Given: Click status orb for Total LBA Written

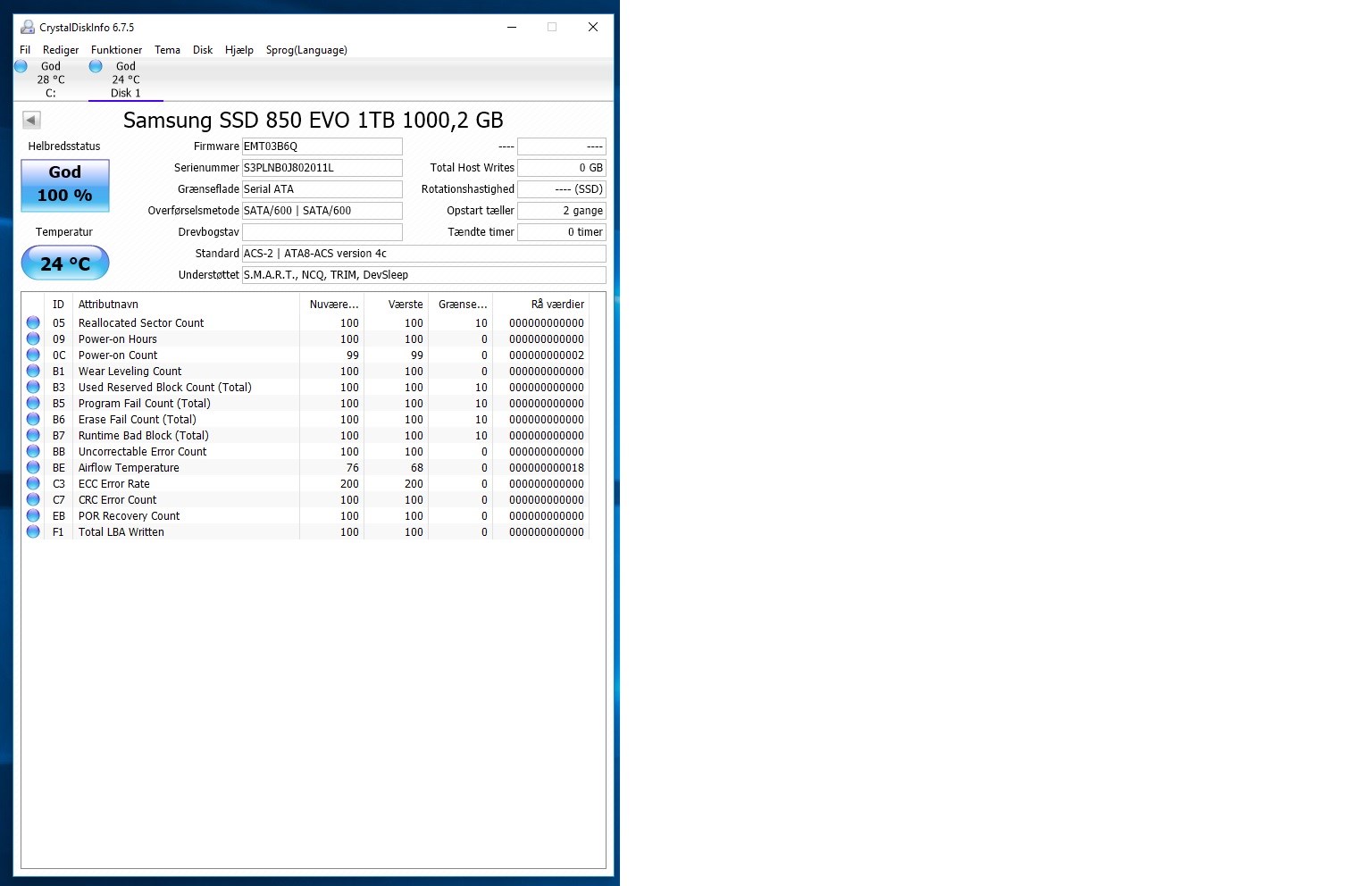Looking at the screenshot, I should [33, 531].
